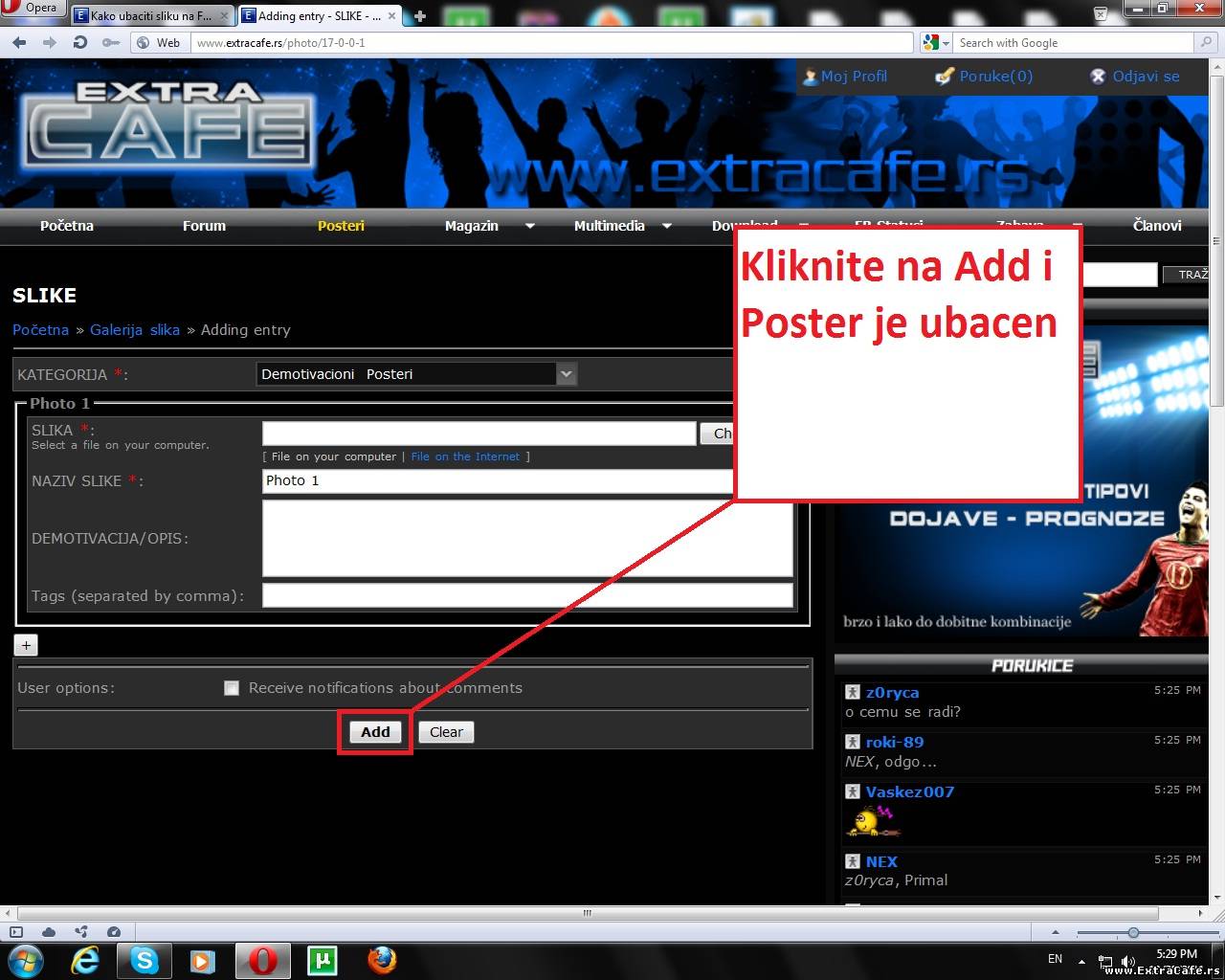The width and height of the screenshot is (1225, 980).
Task: Click the NAZIV SLIKE 'Photo 1' field
Action: (498, 480)
